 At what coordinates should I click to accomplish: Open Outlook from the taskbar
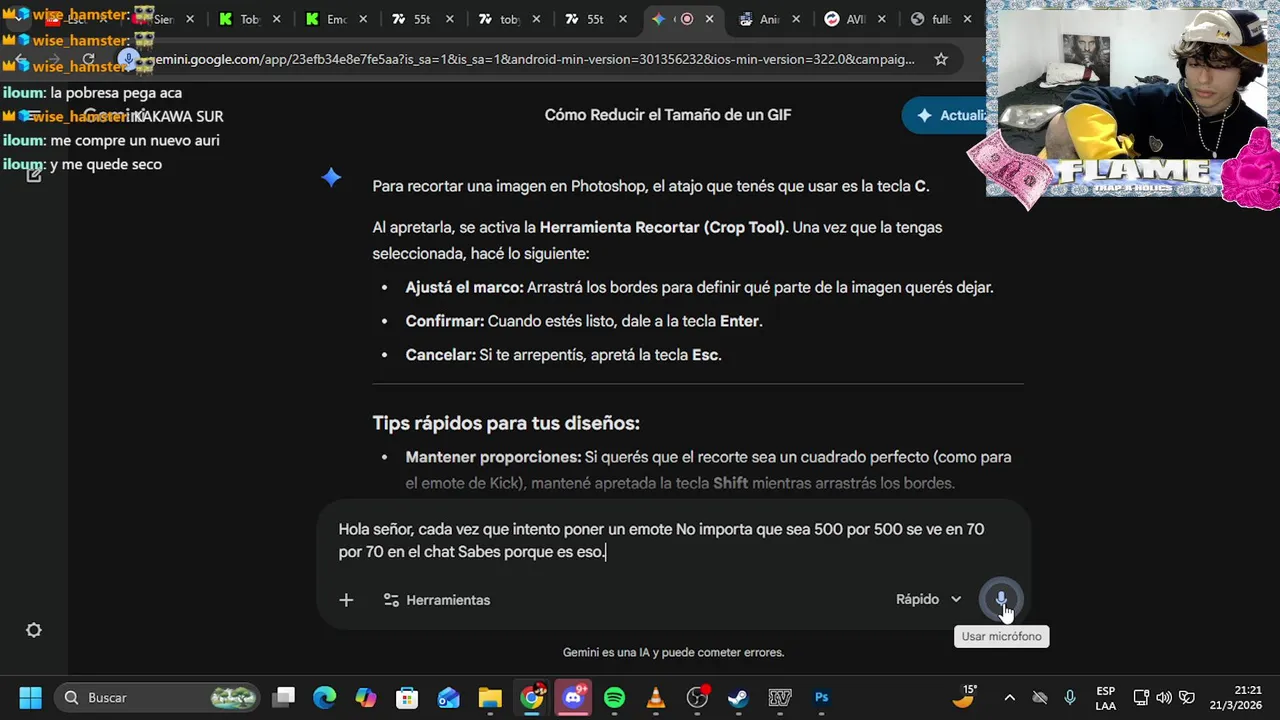tap(448, 697)
